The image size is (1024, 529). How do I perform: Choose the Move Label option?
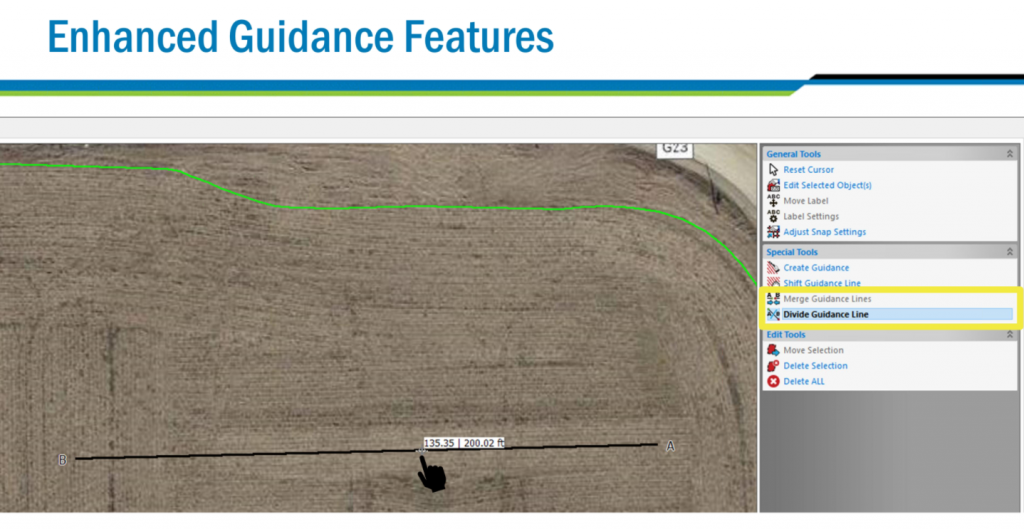coord(805,200)
